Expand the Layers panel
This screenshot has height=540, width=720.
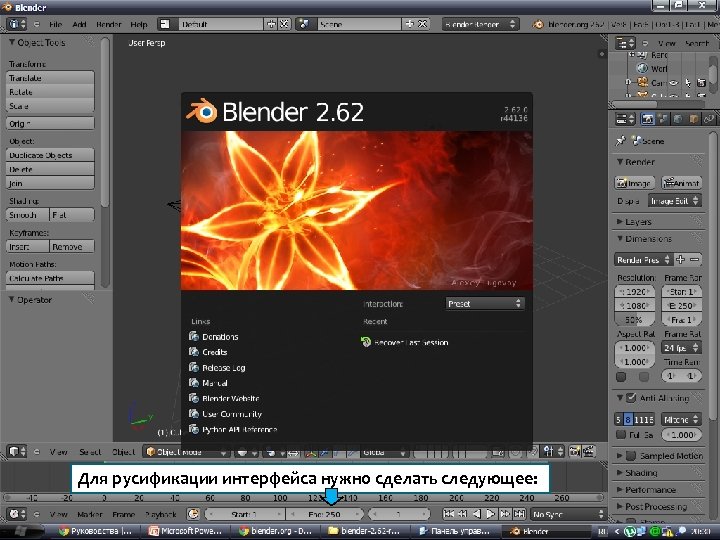(619, 221)
